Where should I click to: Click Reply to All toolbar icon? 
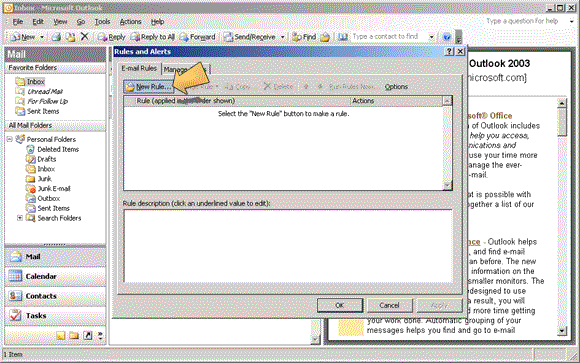[152, 37]
